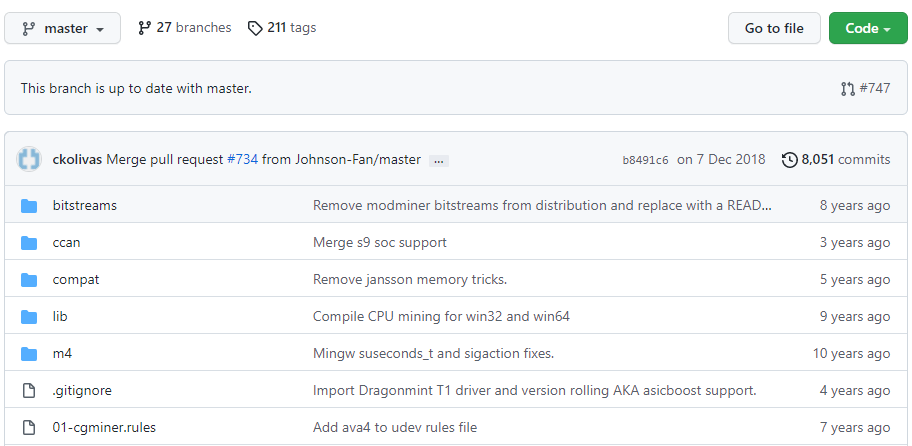Viewport: 912px width, 446px height.
Task: Click the m4 folder icon
Action: point(29,354)
